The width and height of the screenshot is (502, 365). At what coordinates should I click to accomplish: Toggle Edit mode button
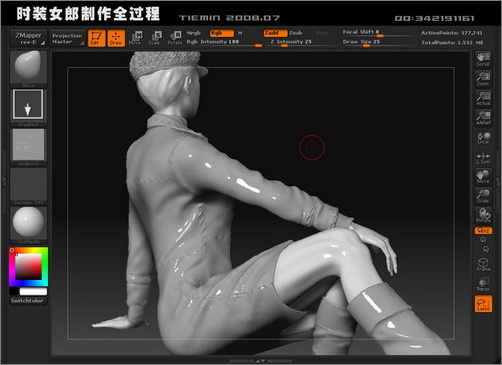coord(96,38)
